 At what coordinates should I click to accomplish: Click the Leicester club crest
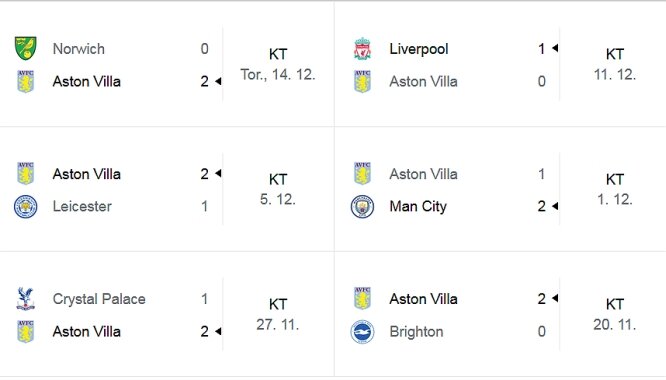pyautogui.click(x=25, y=207)
